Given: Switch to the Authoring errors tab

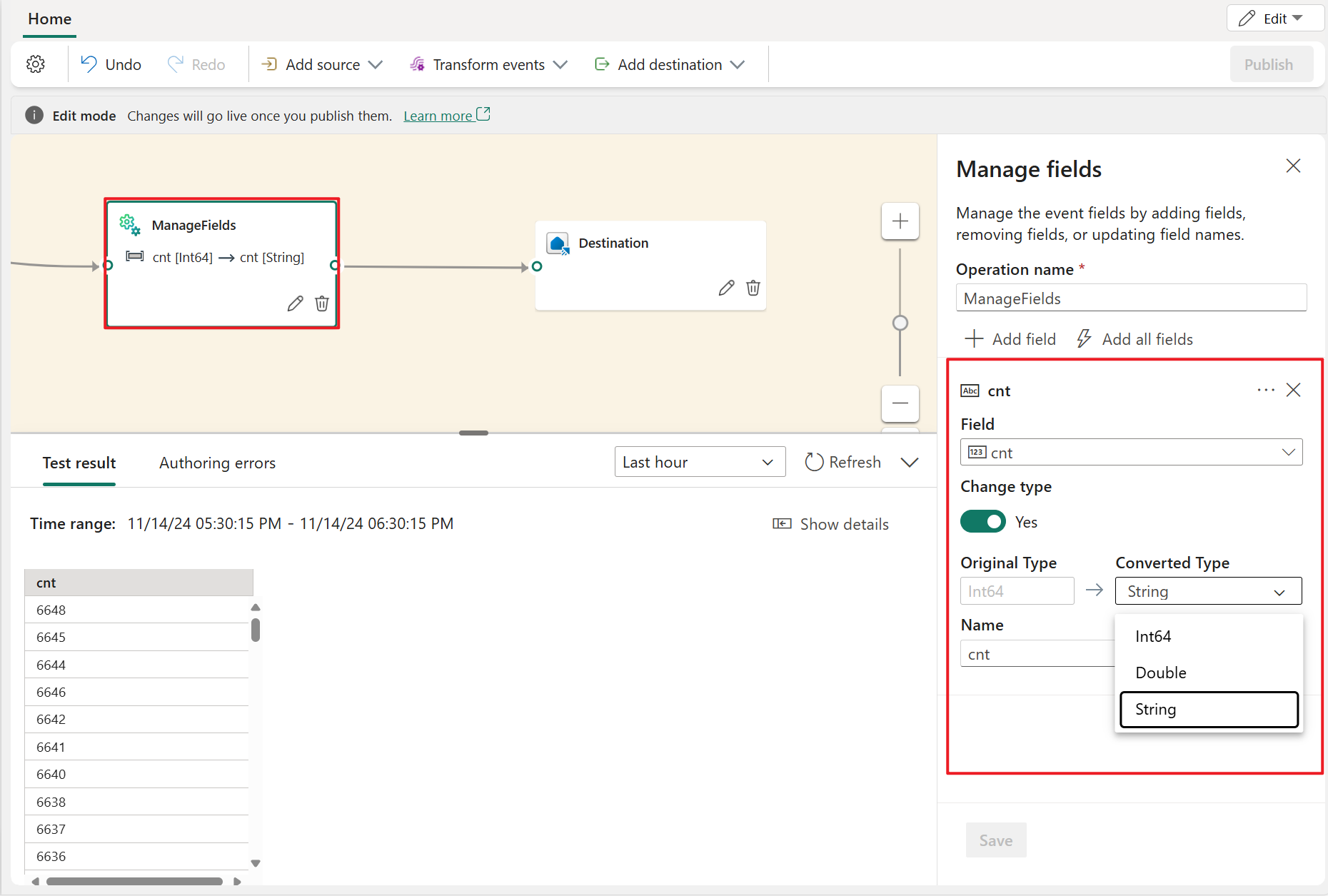Looking at the screenshot, I should [x=217, y=463].
